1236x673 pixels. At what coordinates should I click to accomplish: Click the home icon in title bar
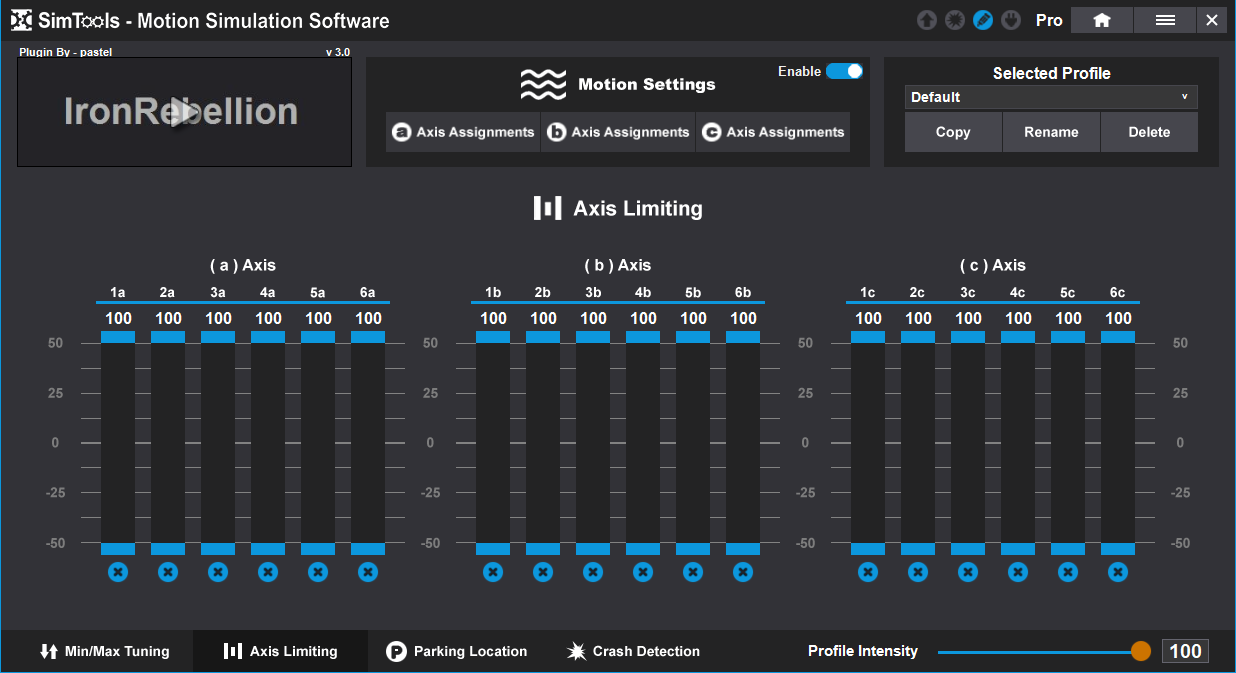point(1102,20)
